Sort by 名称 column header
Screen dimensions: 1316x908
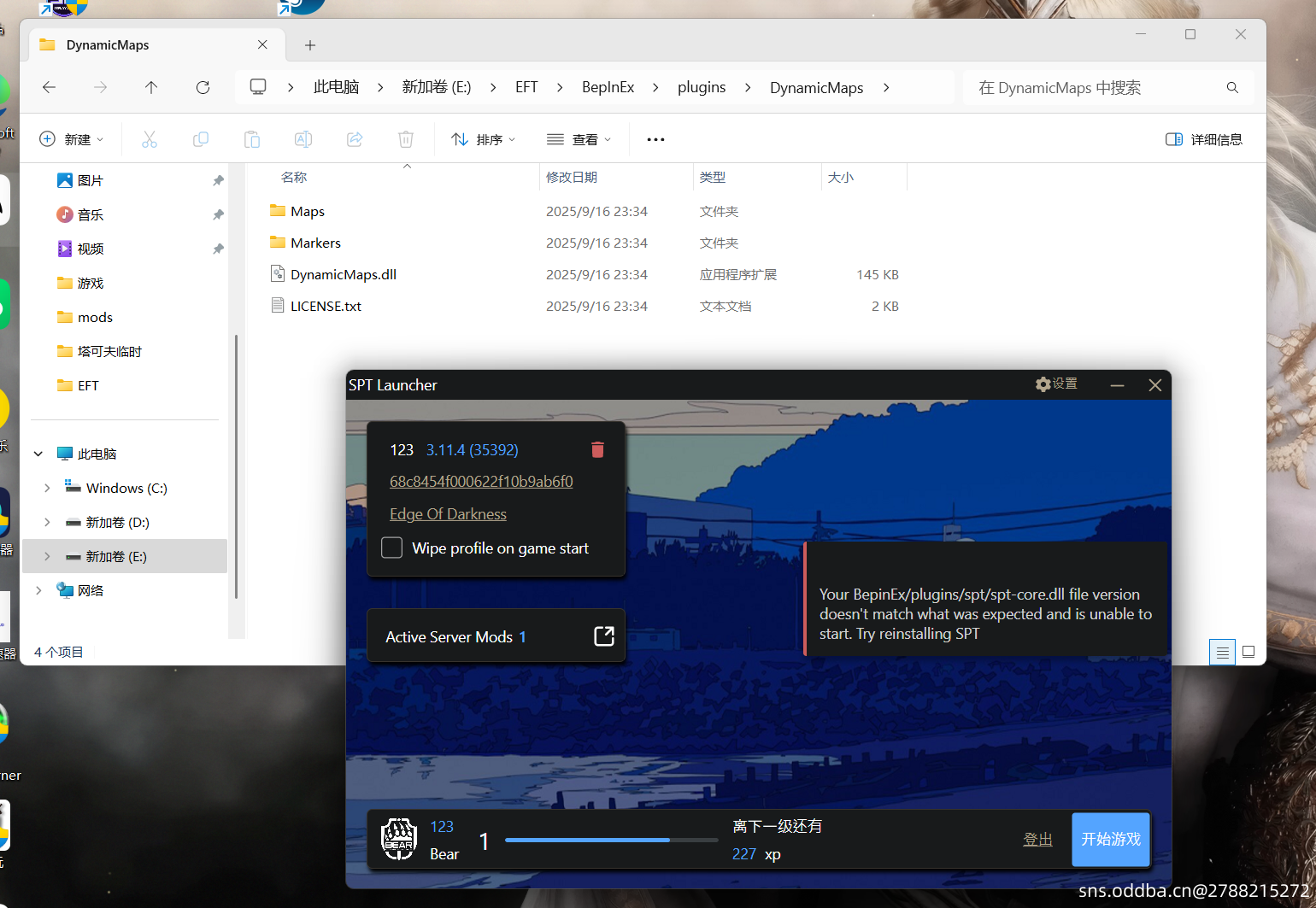coord(294,177)
